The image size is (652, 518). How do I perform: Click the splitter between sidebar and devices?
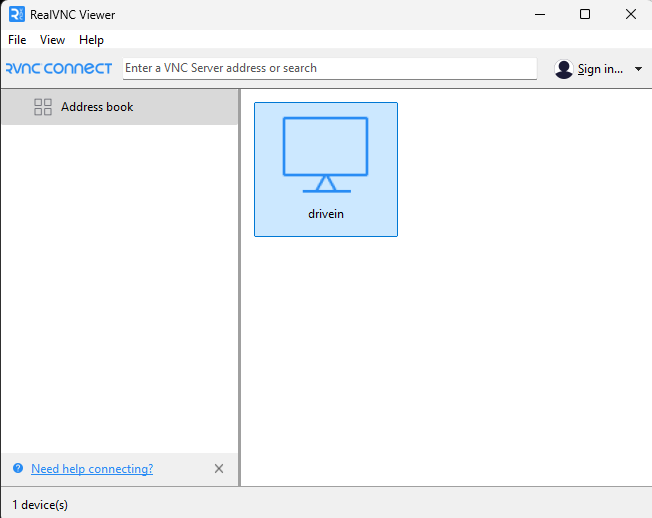(240, 290)
